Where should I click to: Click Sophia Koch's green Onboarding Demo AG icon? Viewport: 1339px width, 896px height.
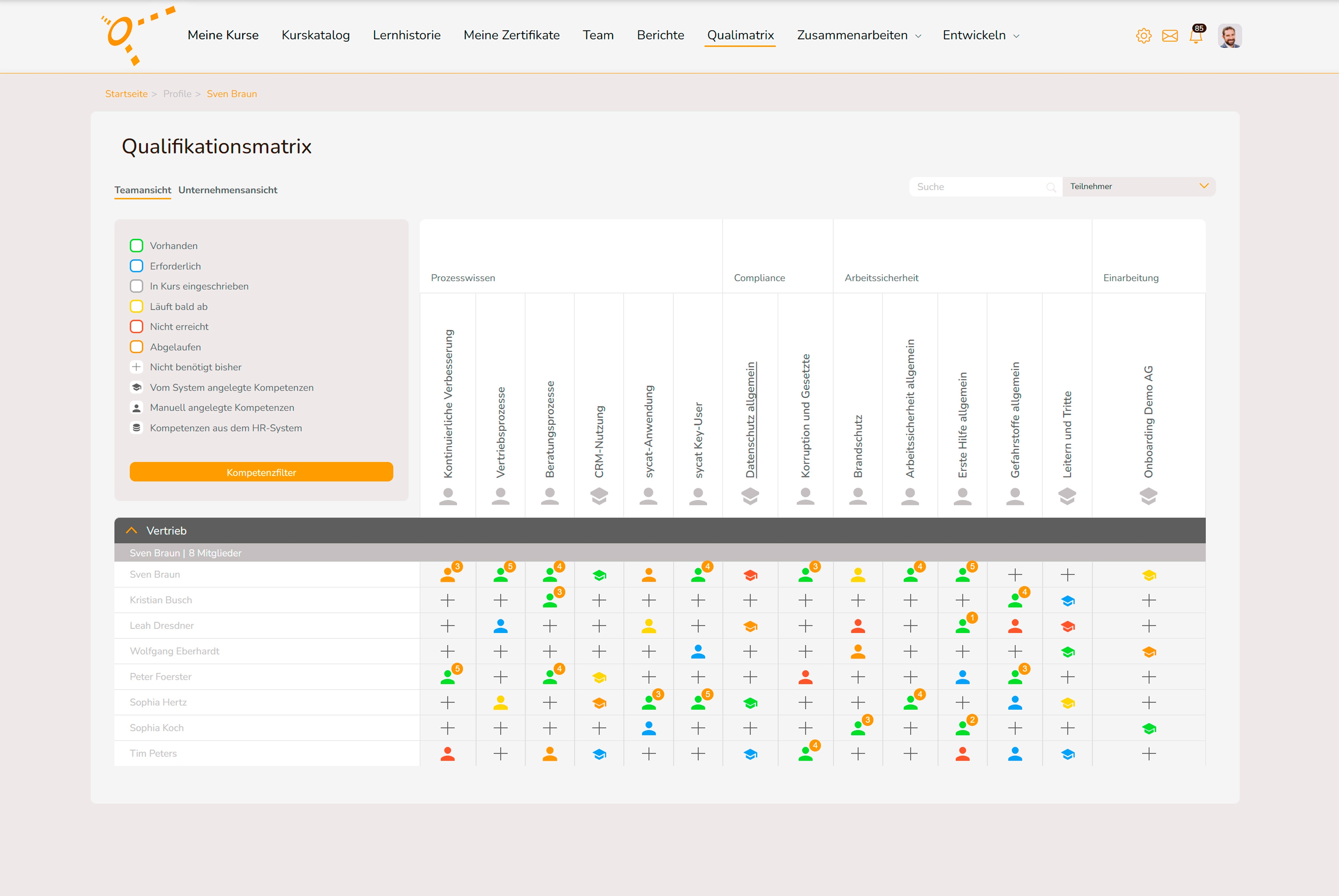click(1149, 729)
